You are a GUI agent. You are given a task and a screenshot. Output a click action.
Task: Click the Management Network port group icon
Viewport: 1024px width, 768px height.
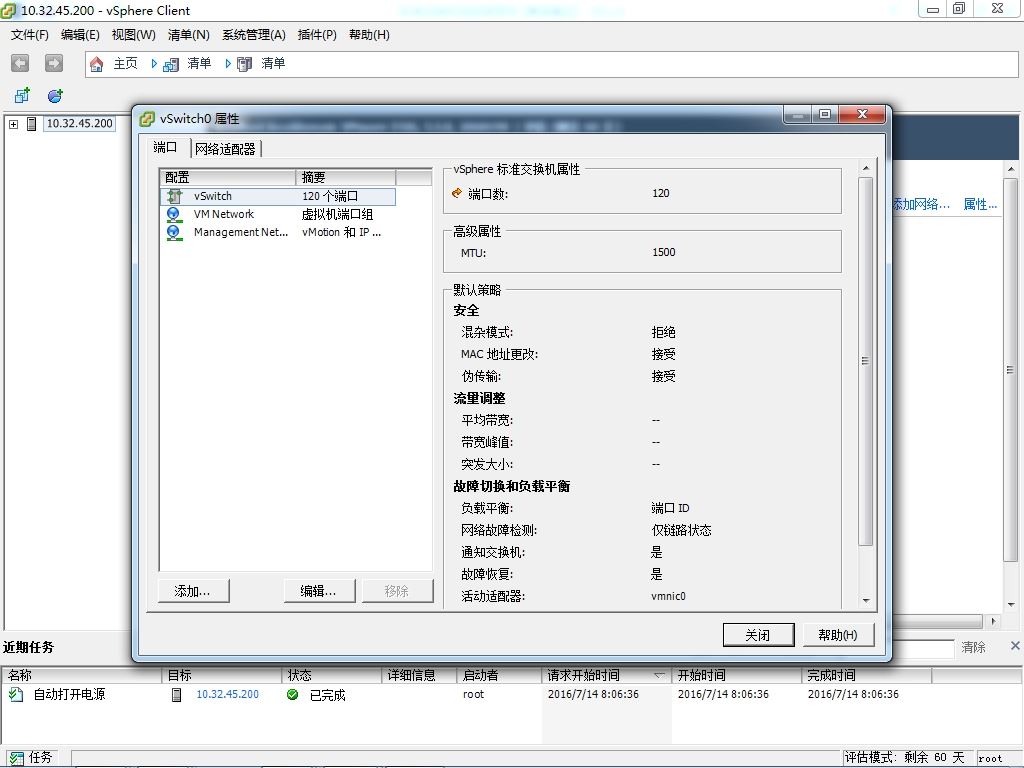[174, 232]
